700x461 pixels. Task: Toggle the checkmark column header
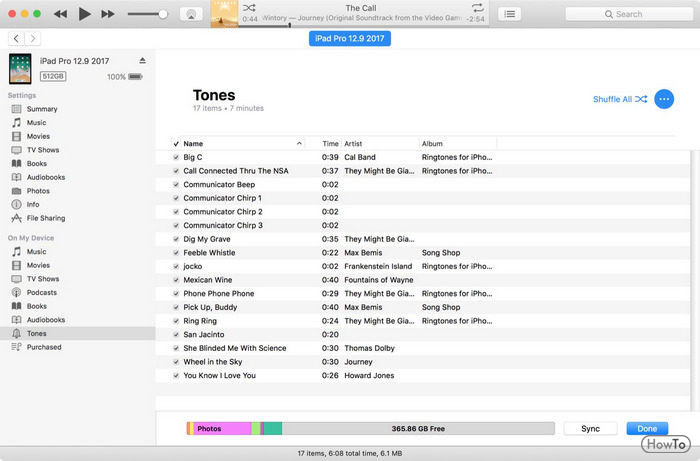176,144
